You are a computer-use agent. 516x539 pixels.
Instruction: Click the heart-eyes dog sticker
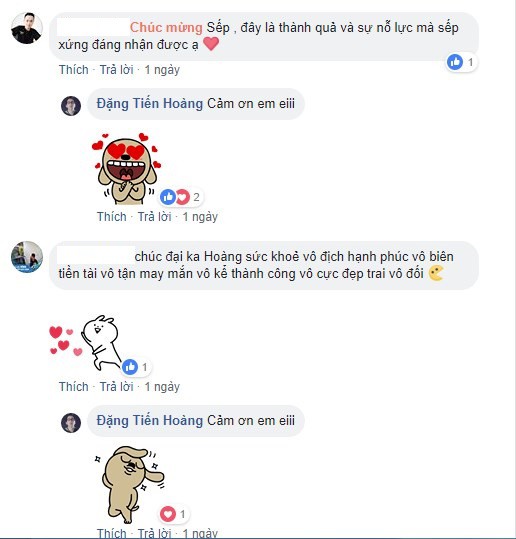tap(127, 168)
